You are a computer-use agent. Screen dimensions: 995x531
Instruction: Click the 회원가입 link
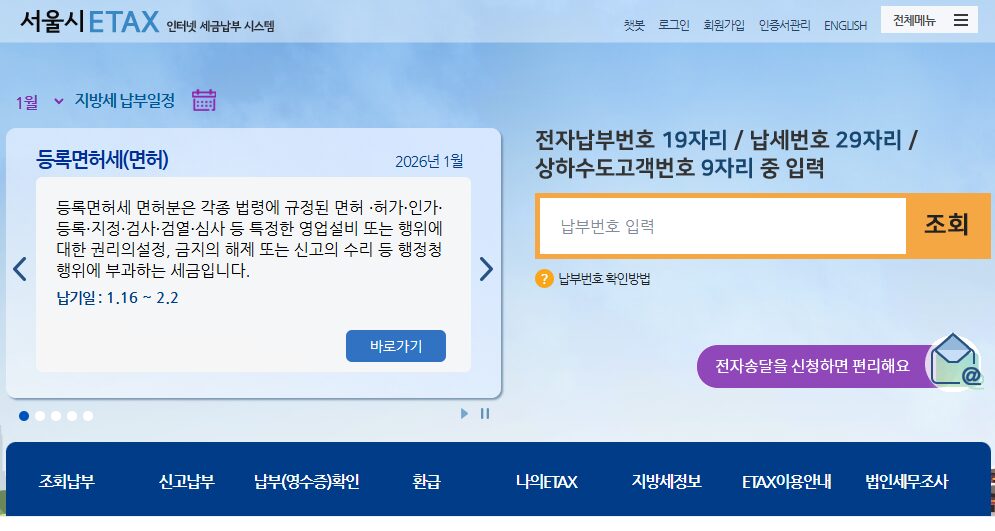tap(724, 25)
